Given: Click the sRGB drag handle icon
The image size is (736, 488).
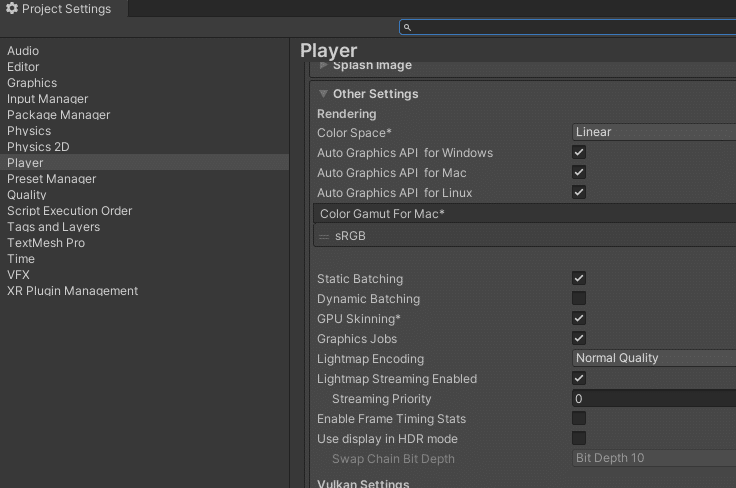Looking at the screenshot, I should tap(324, 236).
